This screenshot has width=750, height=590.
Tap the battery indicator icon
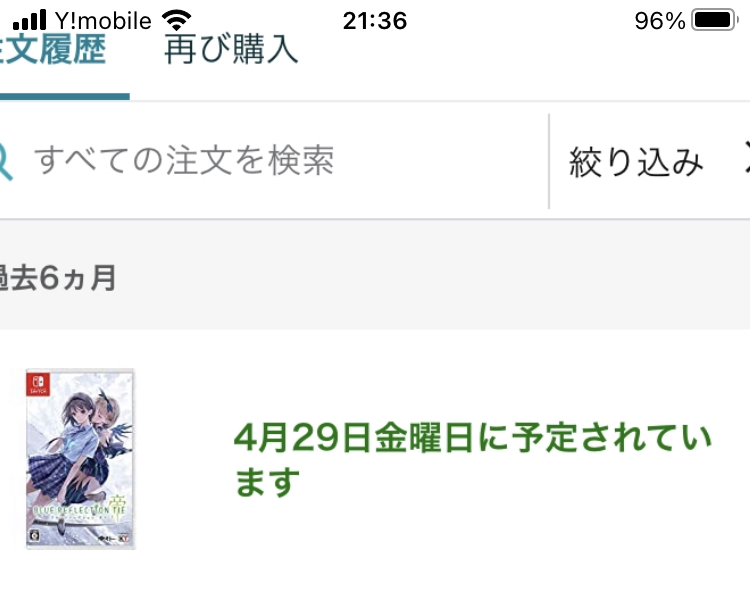click(714, 20)
